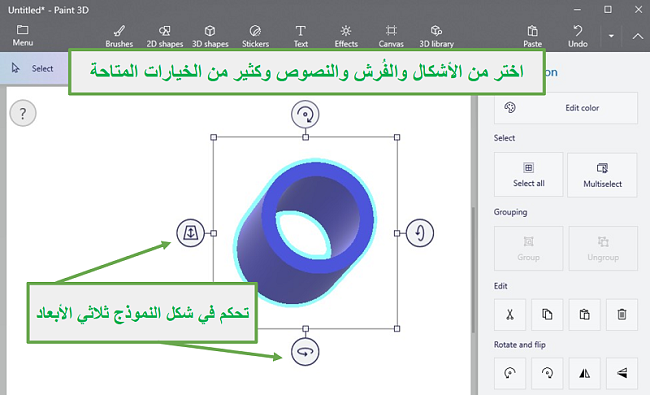
Task: Select the Text tool
Action: pos(301,36)
